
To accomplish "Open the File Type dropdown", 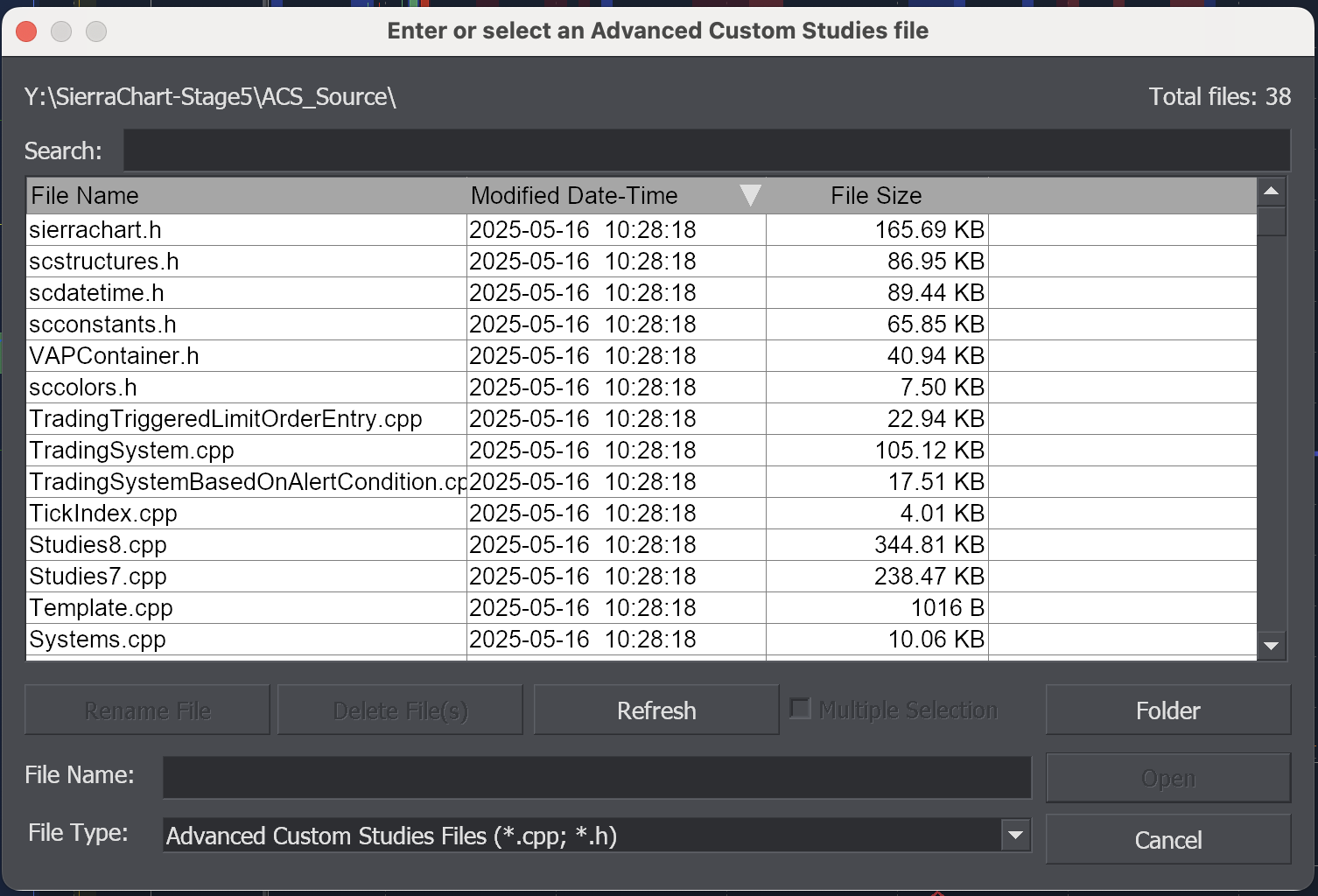I will coord(1015,836).
